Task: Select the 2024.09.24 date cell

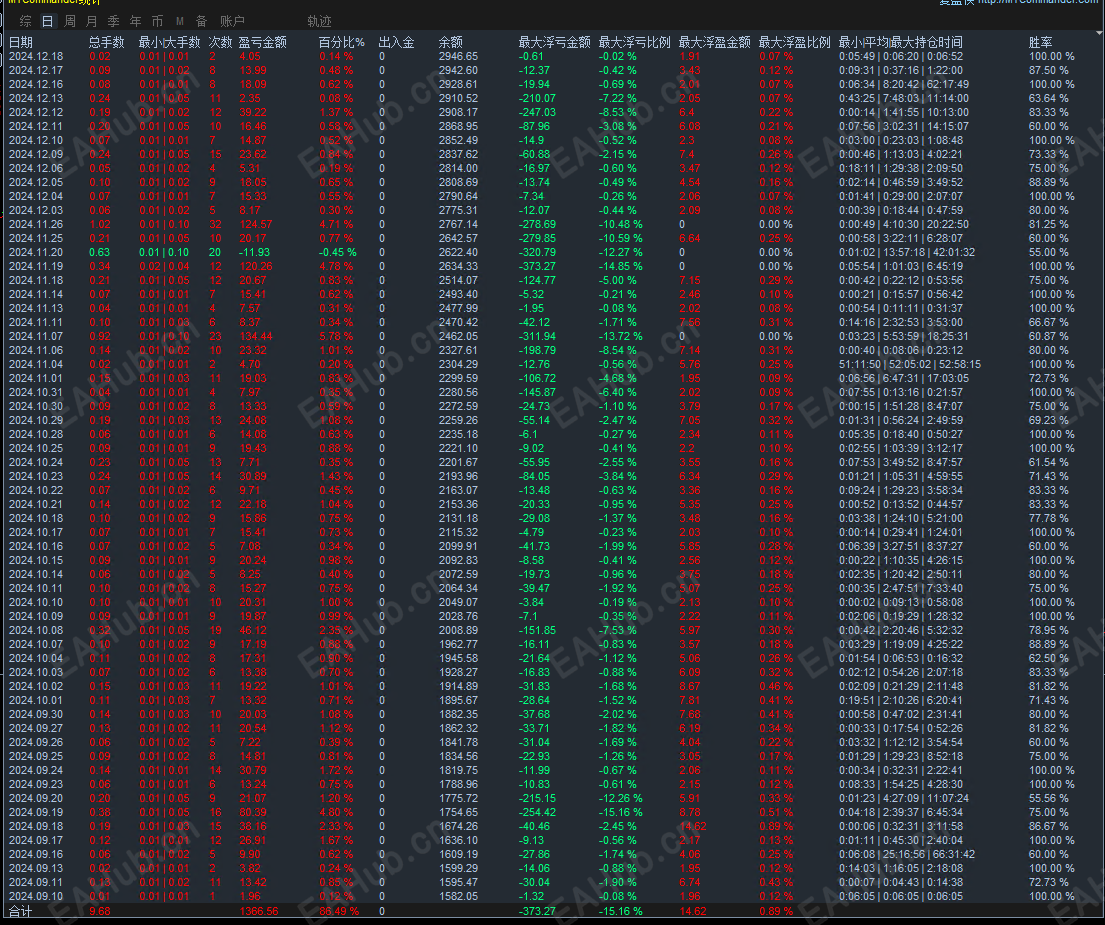Action: pos(36,770)
